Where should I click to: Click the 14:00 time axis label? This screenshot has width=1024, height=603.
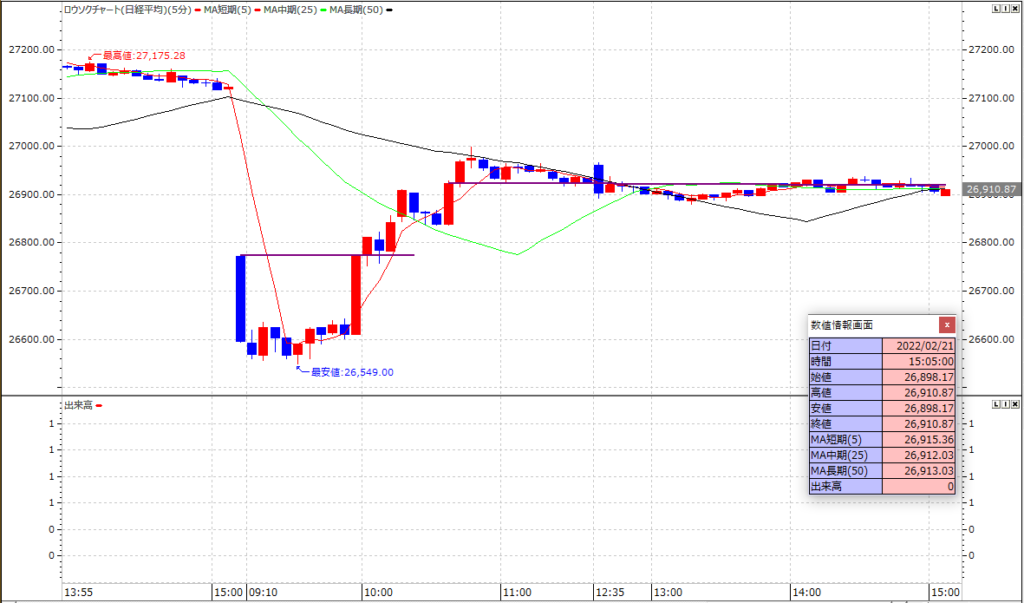[x=806, y=593]
